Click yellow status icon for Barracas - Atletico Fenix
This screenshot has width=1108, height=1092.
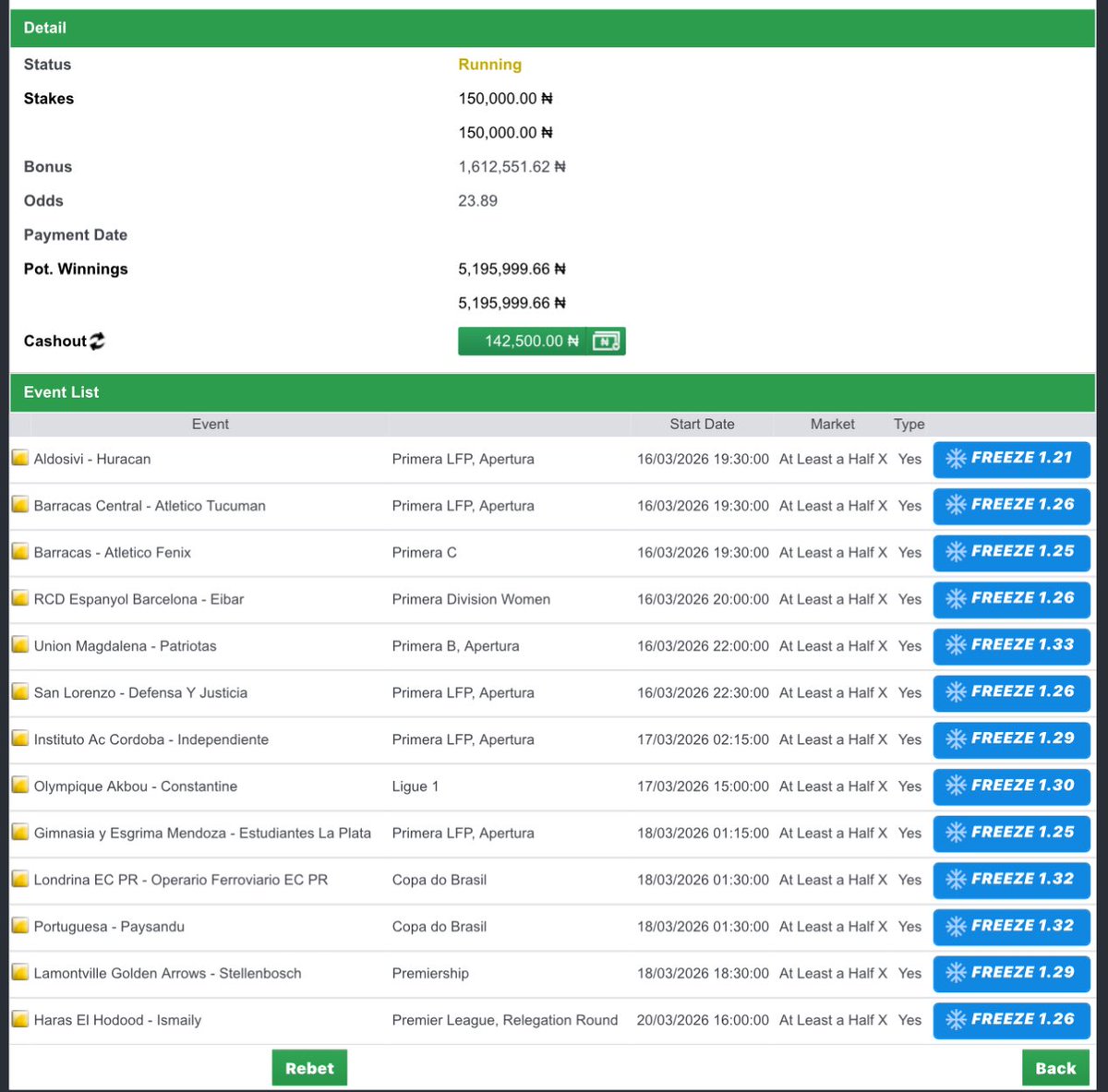tap(20, 552)
